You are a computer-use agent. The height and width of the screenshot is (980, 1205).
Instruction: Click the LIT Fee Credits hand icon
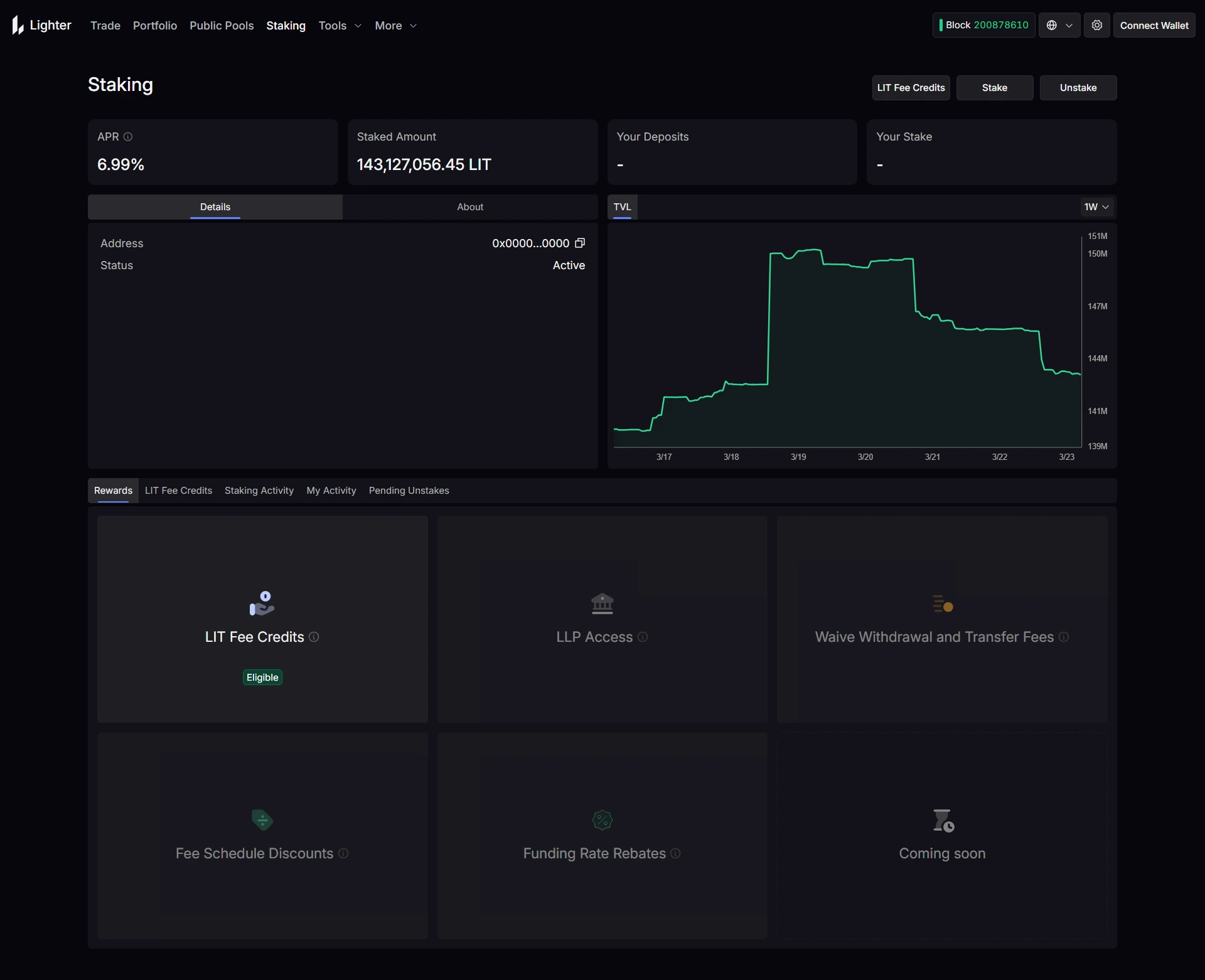tap(262, 603)
